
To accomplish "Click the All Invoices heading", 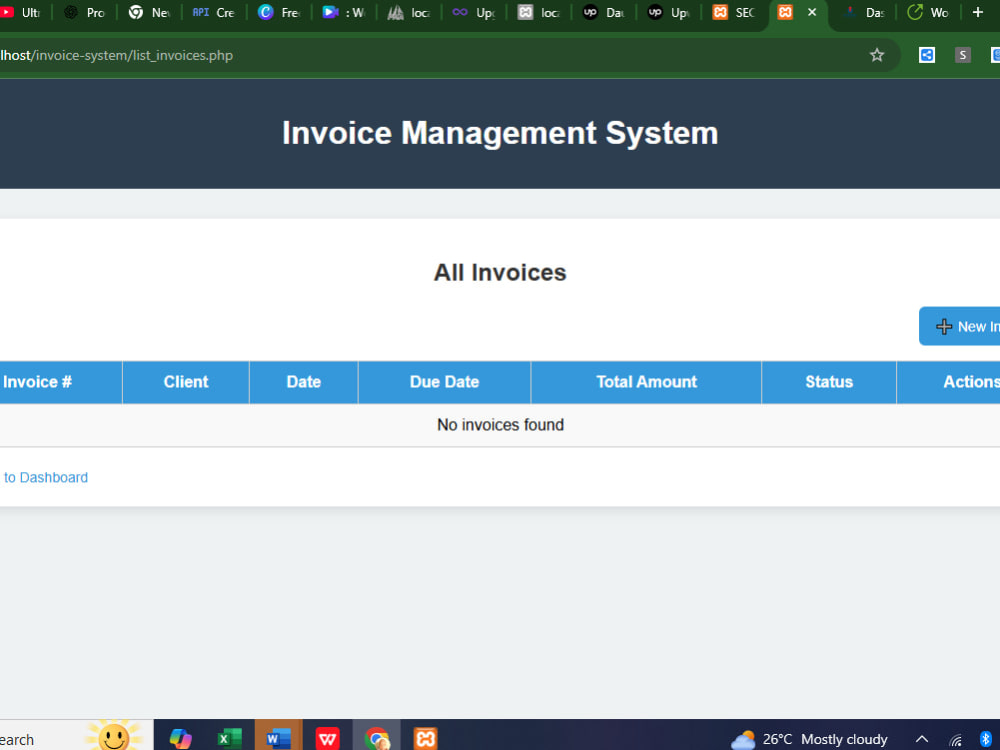I will coord(500,272).
